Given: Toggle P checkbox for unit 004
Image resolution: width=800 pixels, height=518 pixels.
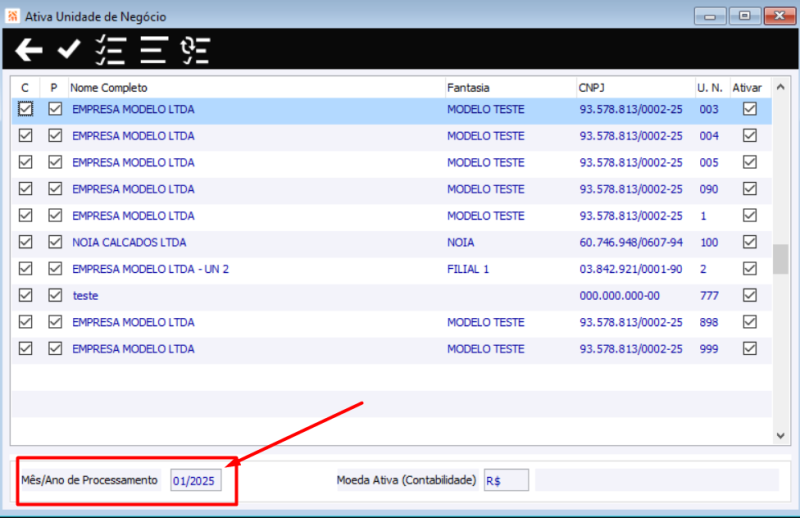Looking at the screenshot, I should 55,136.
